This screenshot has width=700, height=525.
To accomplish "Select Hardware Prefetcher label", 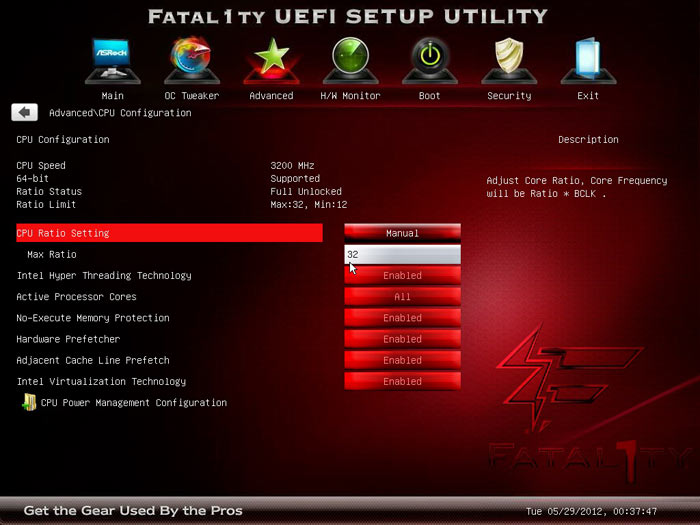I will (68, 339).
